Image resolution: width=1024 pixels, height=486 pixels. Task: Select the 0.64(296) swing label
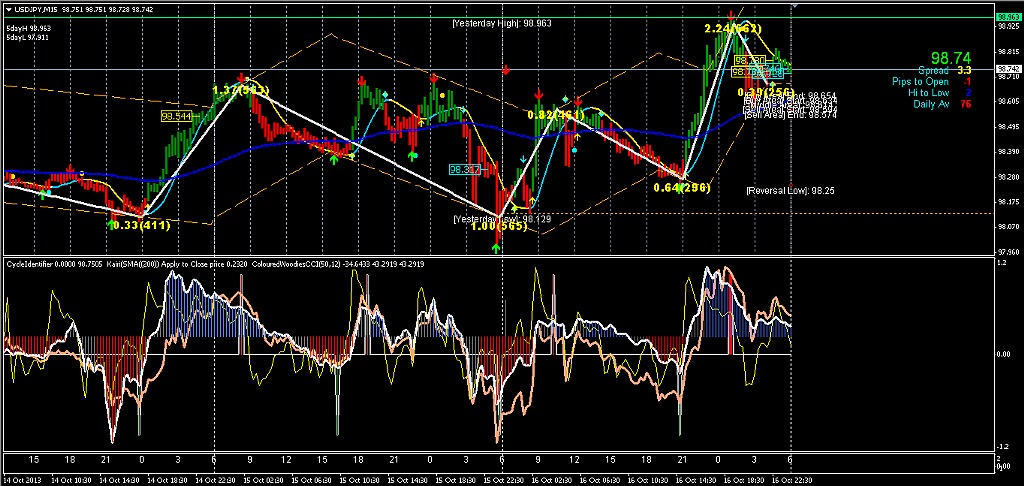coord(681,188)
